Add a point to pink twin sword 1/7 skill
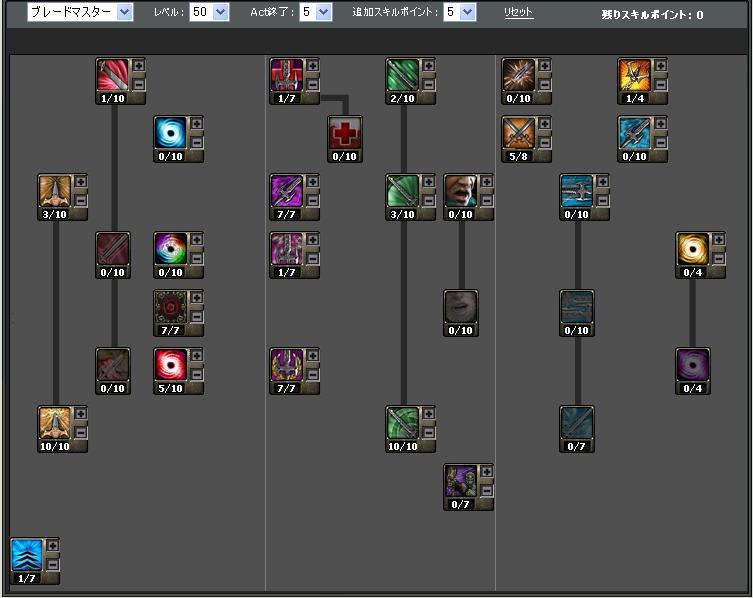753x598 pixels. (313, 239)
